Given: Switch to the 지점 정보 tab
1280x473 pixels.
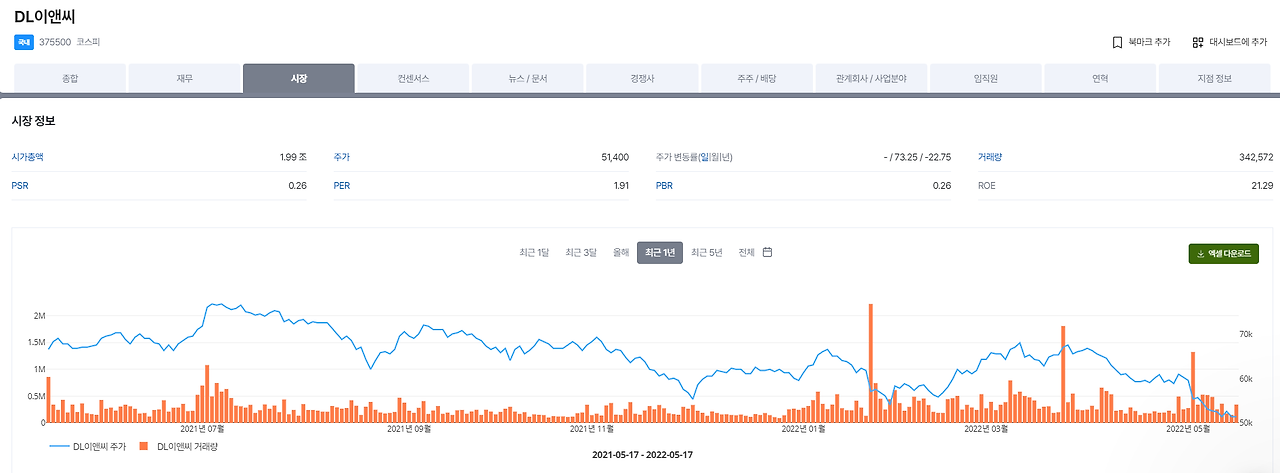Looking at the screenshot, I should point(1214,78).
